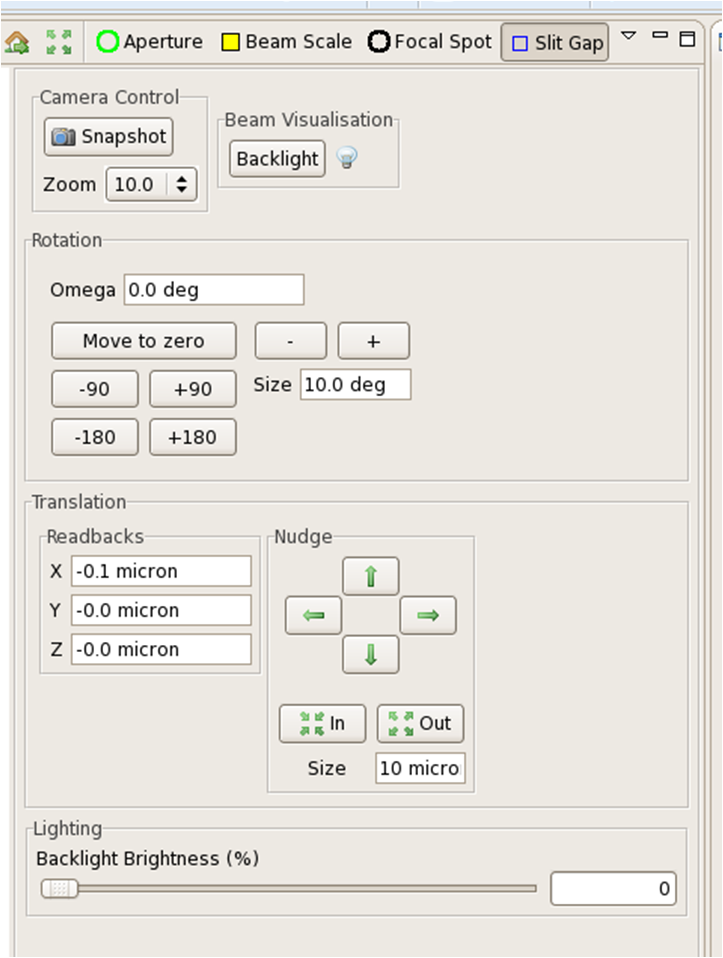This screenshot has height=958, width=723.
Task: Nudge sample up with green arrow
Action: tap(370, 576)
